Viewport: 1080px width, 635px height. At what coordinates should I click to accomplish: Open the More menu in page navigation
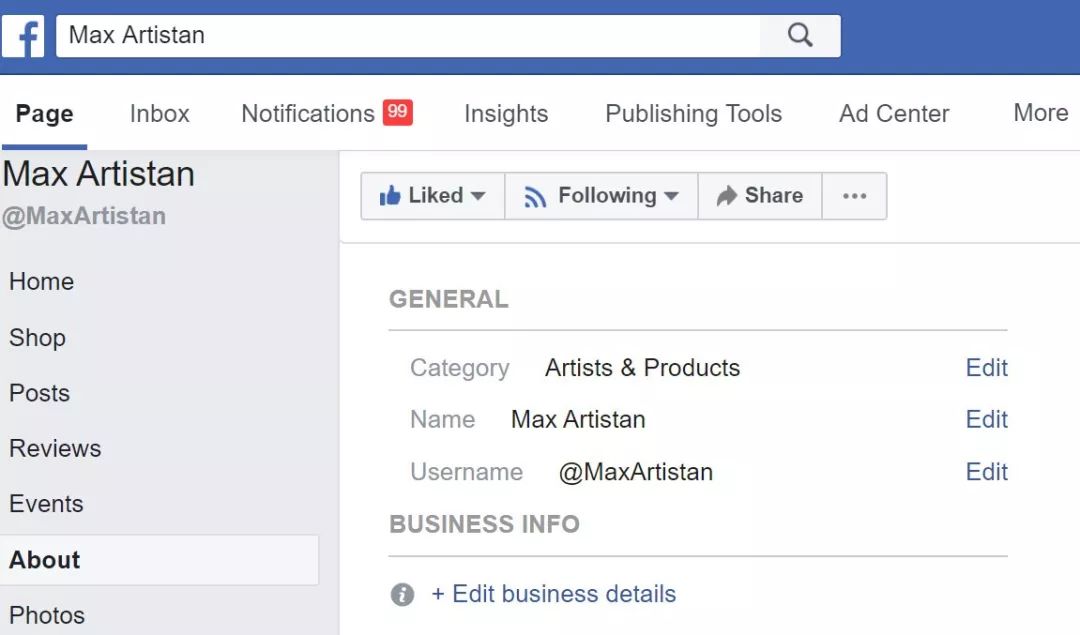click(x=1040, y=113)
